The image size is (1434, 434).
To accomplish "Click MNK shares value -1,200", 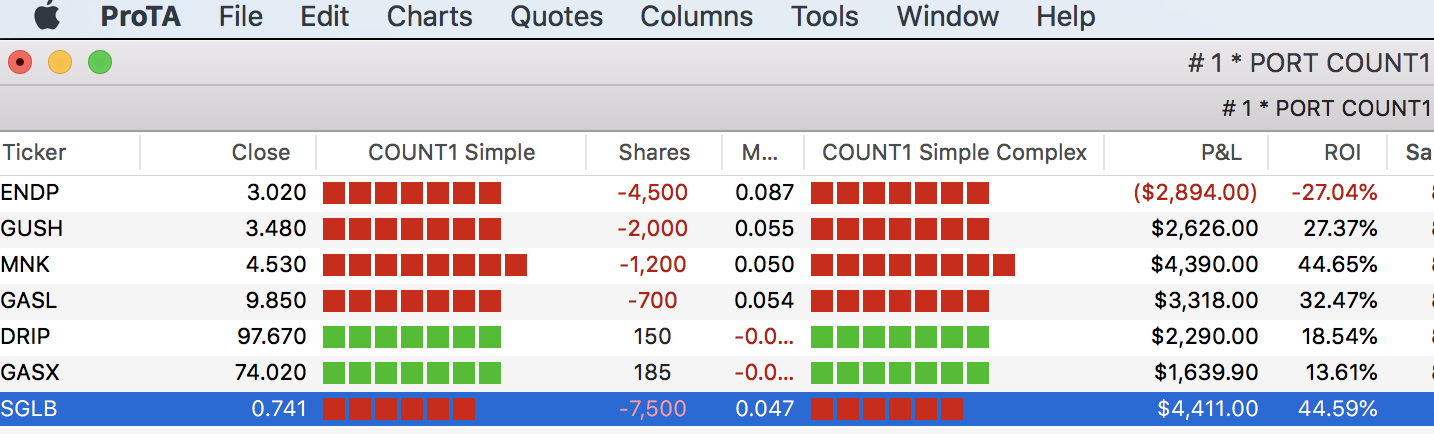I will pyautogui.click(x=652, y=264).
